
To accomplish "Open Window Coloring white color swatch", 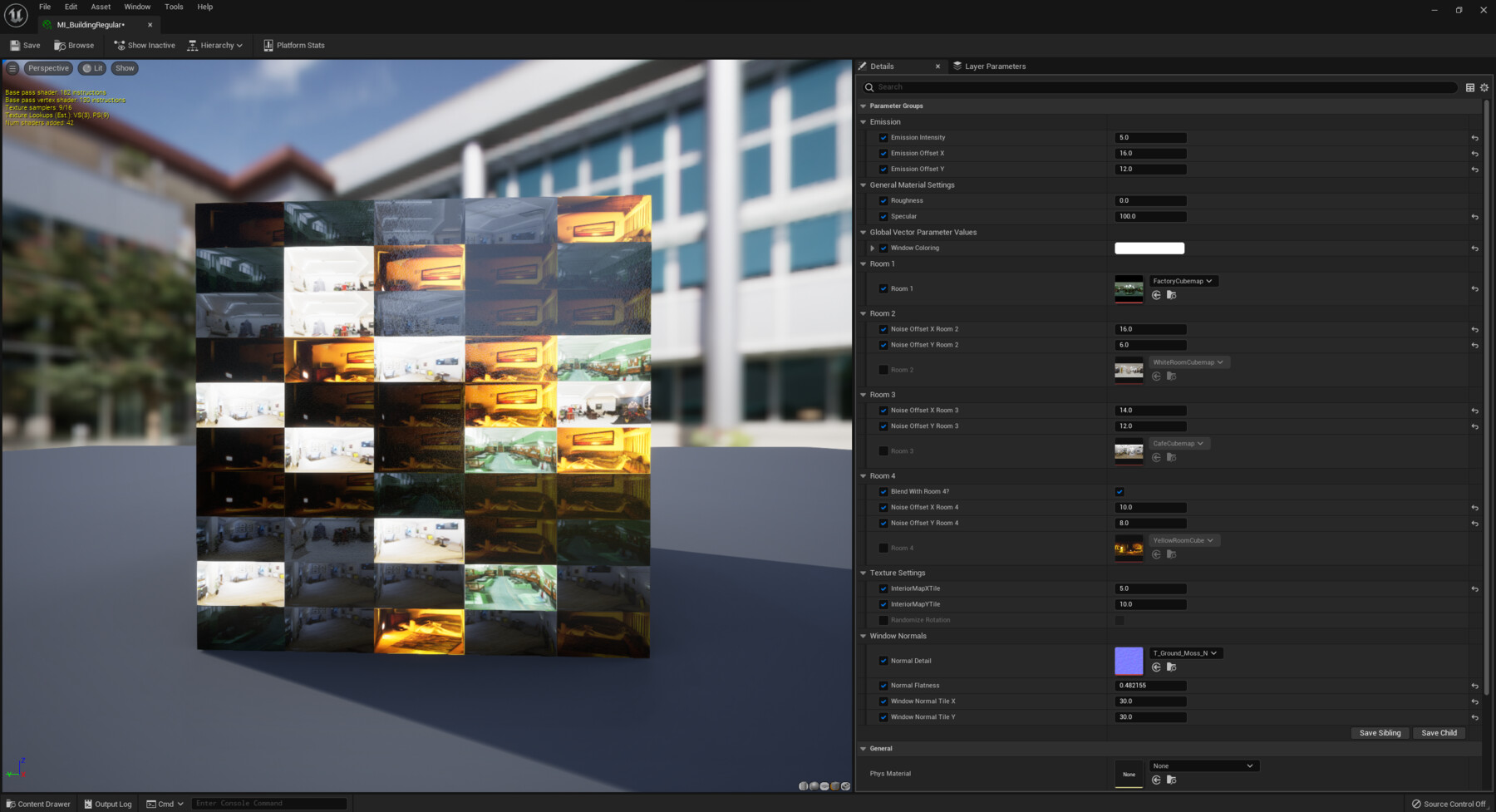I will coord(1149,249).
